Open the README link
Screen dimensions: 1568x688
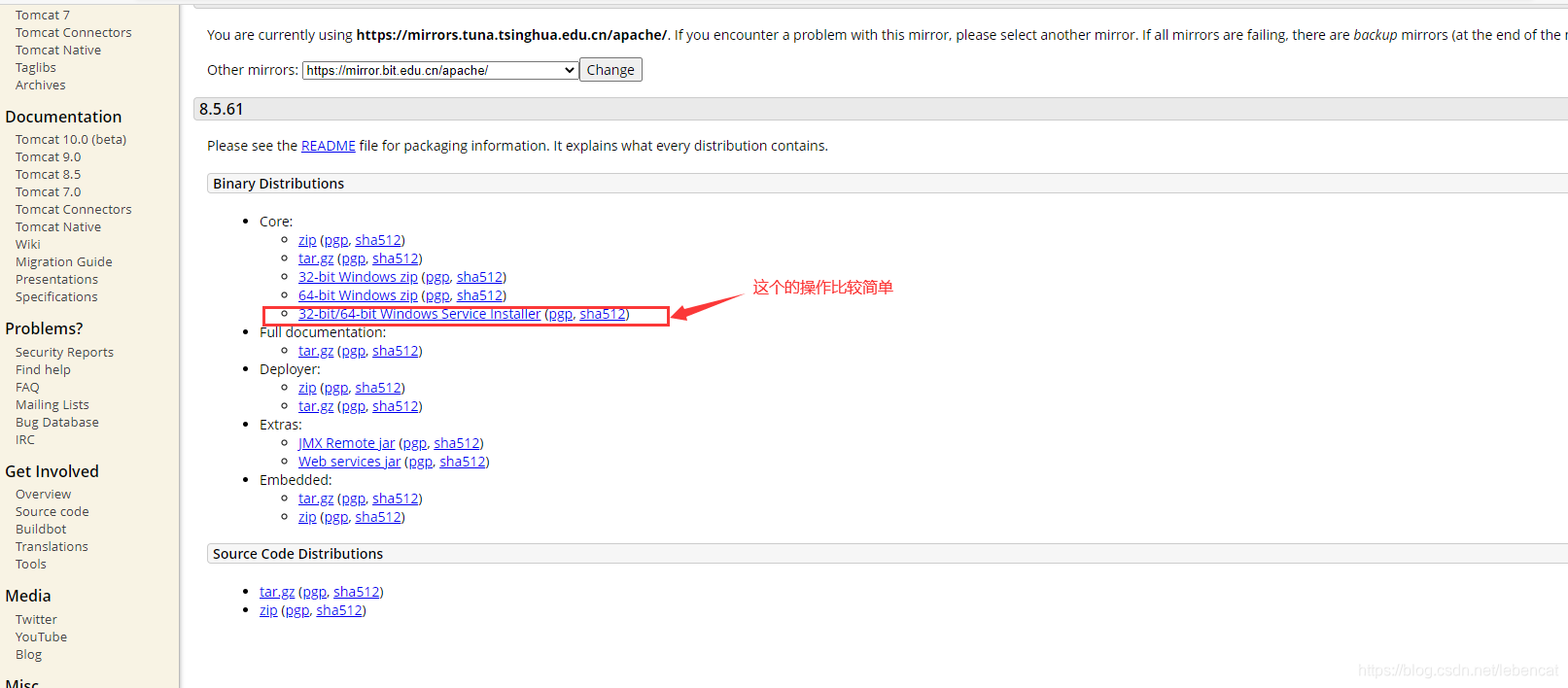point(329,146)
